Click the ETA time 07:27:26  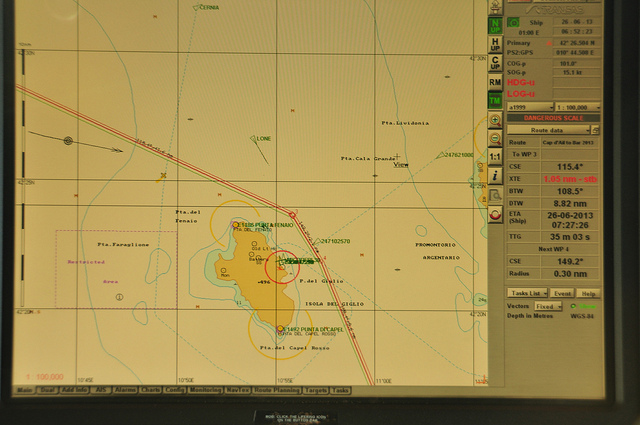[x=570, y=225]
